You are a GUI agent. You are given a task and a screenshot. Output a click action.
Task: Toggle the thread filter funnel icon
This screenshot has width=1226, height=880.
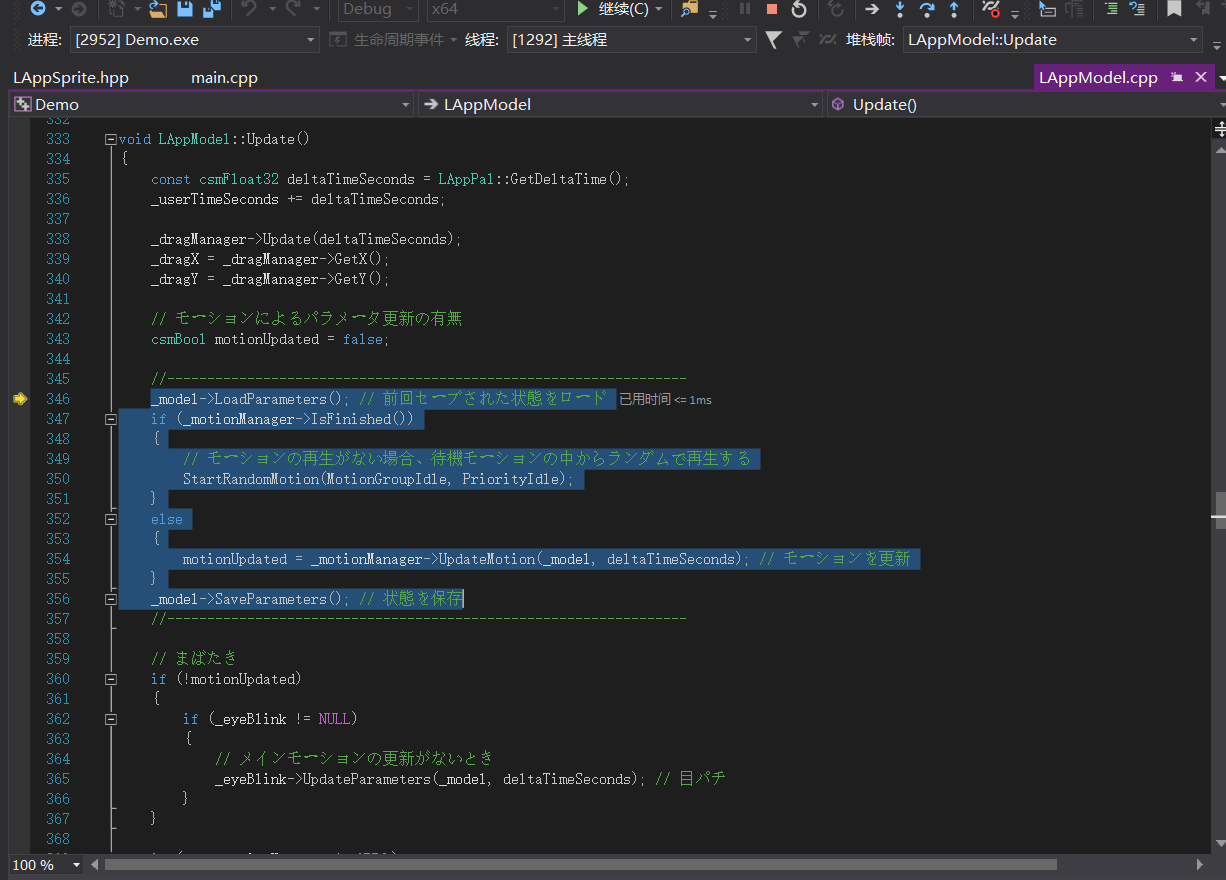point(773,40)
